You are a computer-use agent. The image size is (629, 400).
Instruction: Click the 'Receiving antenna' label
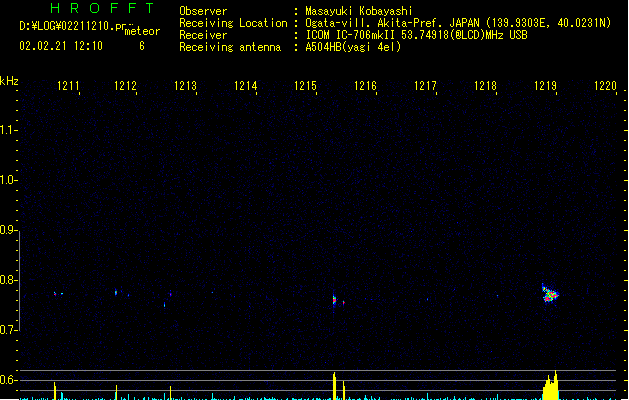point(230,47)
